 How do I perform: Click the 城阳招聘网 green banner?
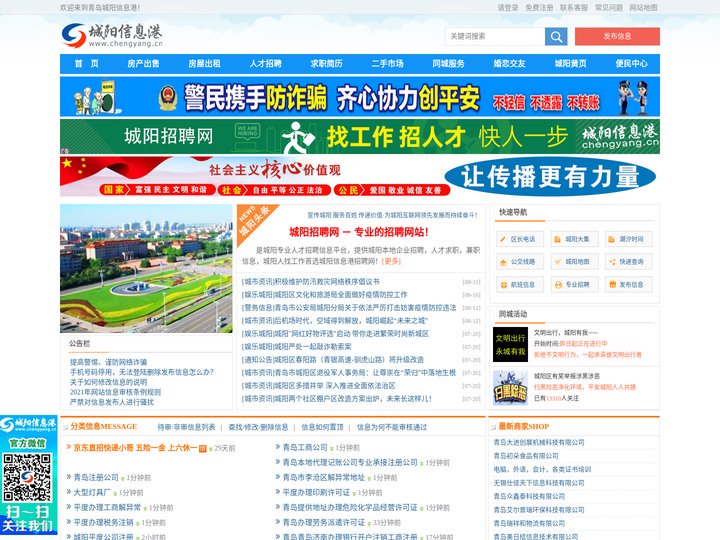click(x=360, y=136)
